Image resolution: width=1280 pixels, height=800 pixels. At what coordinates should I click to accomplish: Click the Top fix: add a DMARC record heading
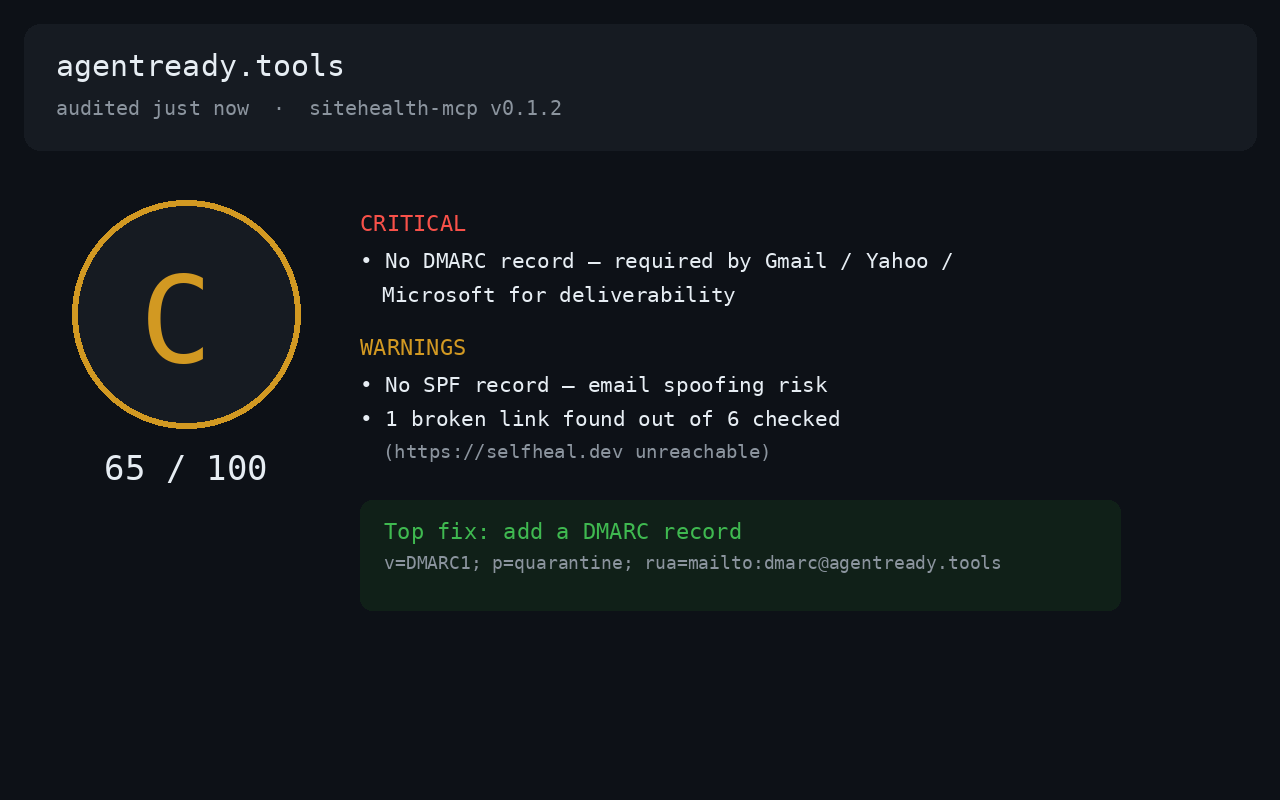563,532
